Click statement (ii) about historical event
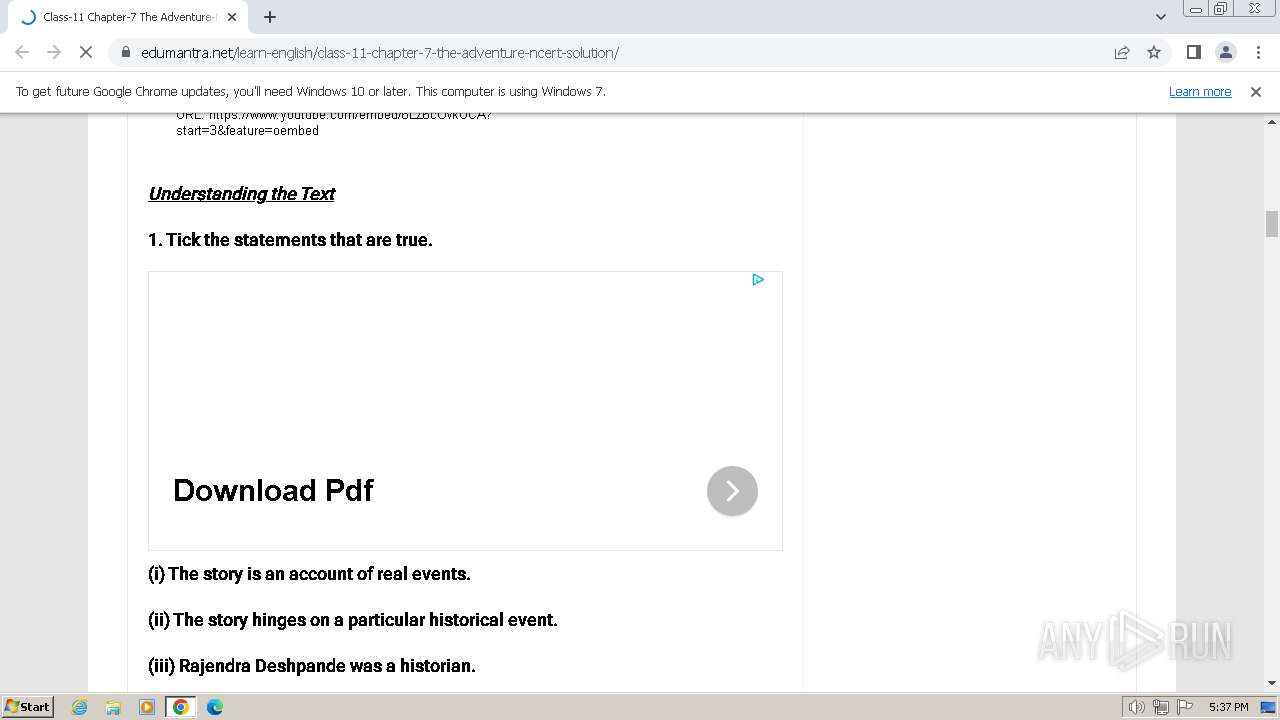1280x720 pixels. pos(353,620)
